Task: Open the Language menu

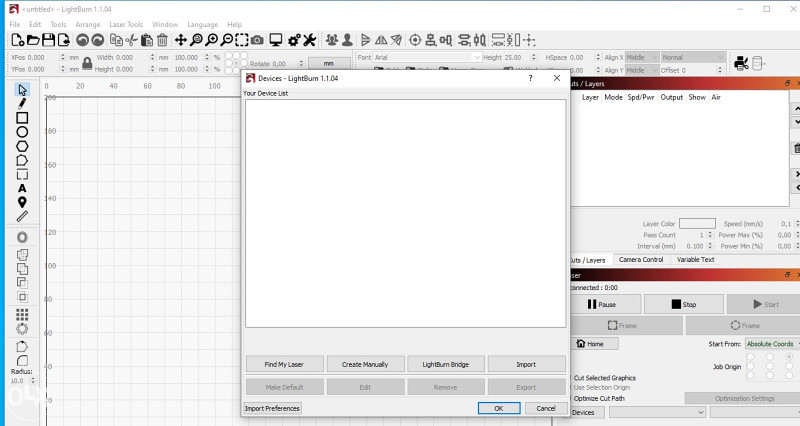Action: click(x=203, y=24)
